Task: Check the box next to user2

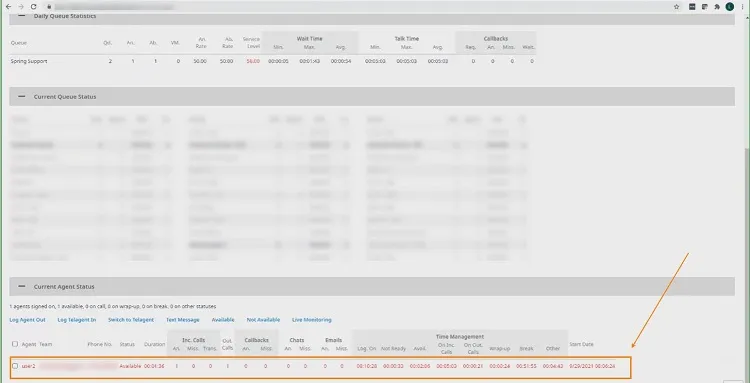Action: point(15,366)
